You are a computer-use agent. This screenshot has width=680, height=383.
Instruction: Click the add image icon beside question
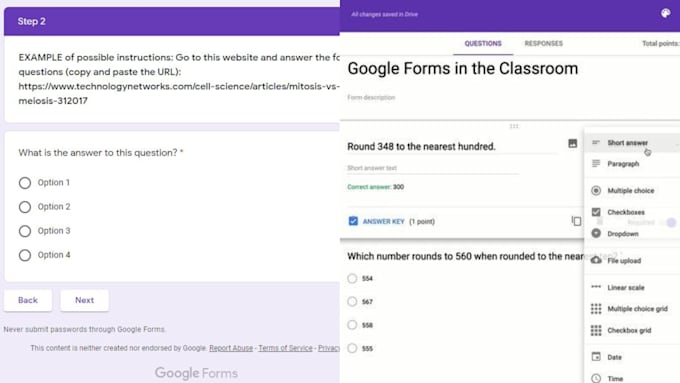click(x=572, y=143)
